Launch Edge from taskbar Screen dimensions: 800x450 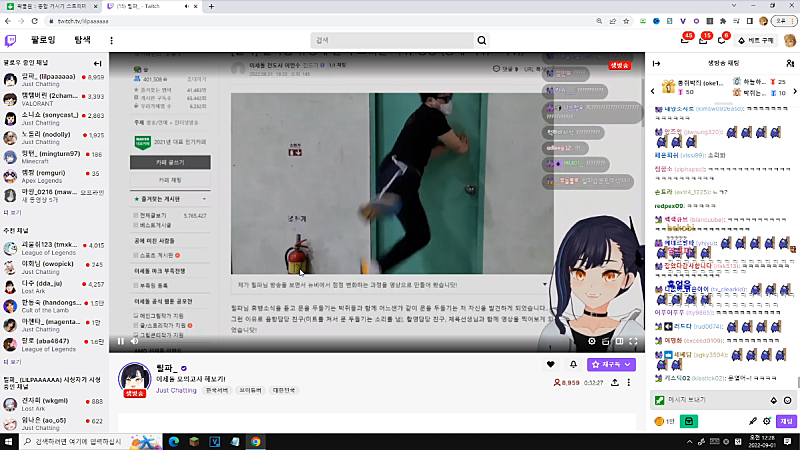[x=173, y=442]
